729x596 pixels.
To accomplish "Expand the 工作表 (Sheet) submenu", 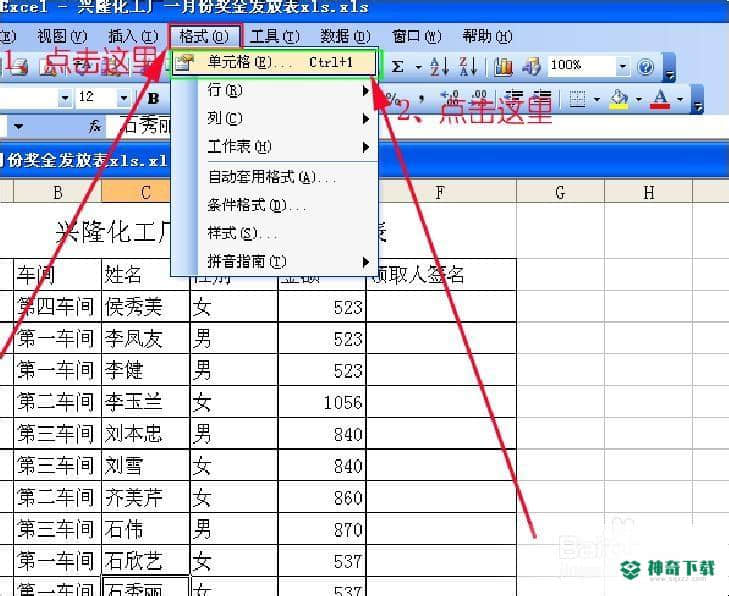I will pyautogui.click(x=274, y=147).
